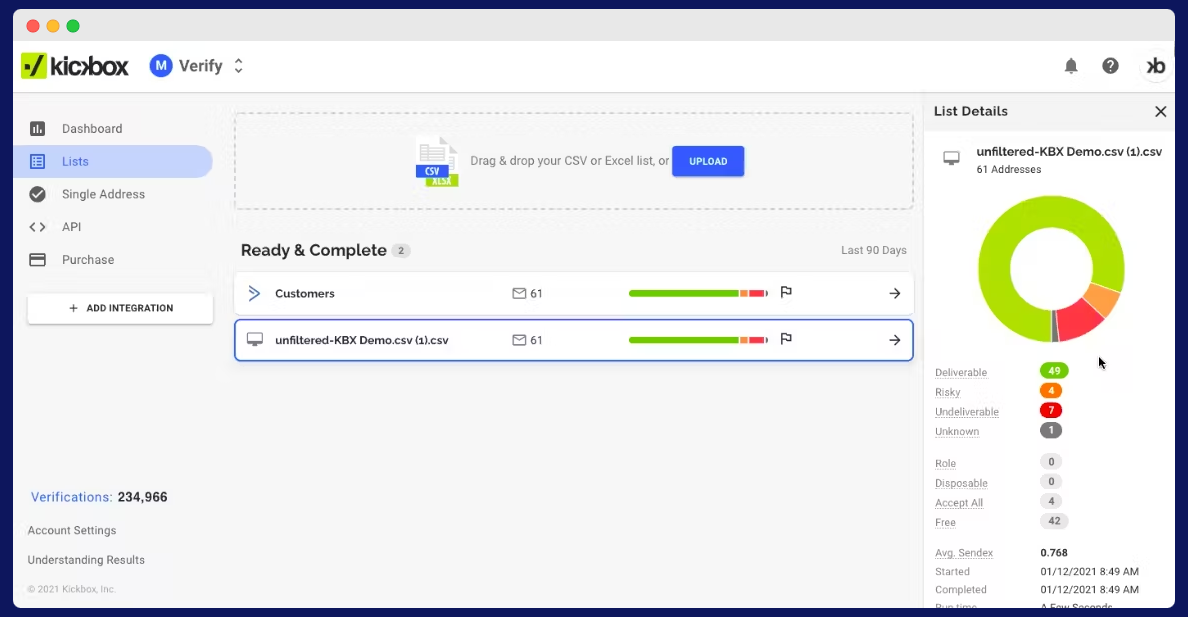Click the Purchase credit card icon

[37, 259]
